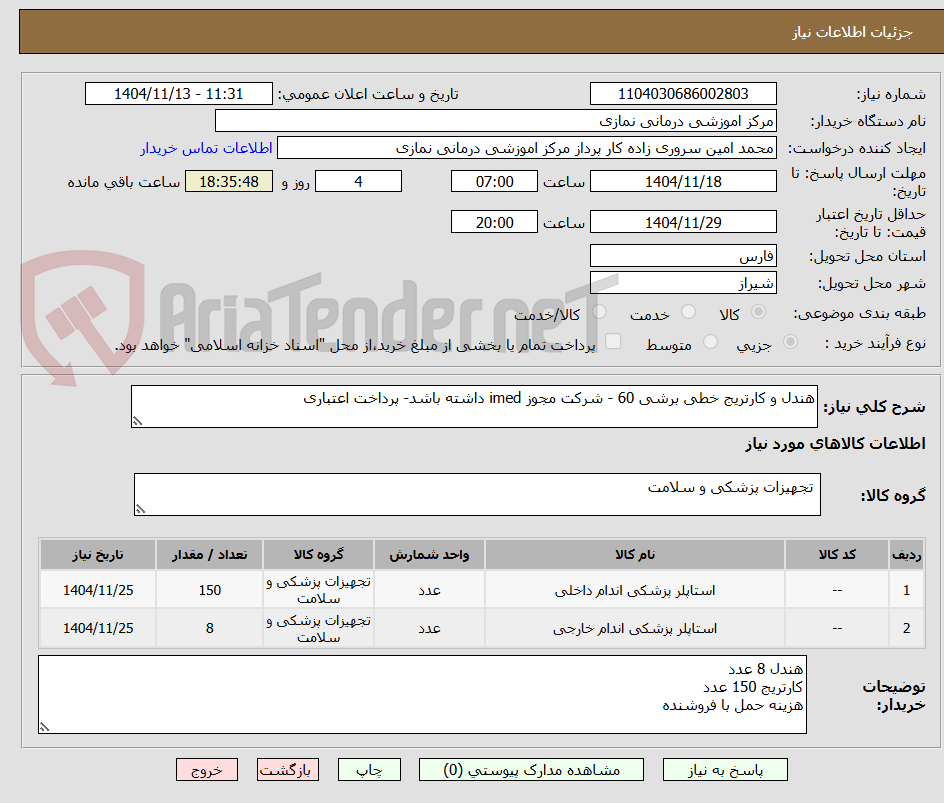Click the واحد شمارش column header
Image resolution: width=944 pixels, height=803 pixels.
coord(429,554)
